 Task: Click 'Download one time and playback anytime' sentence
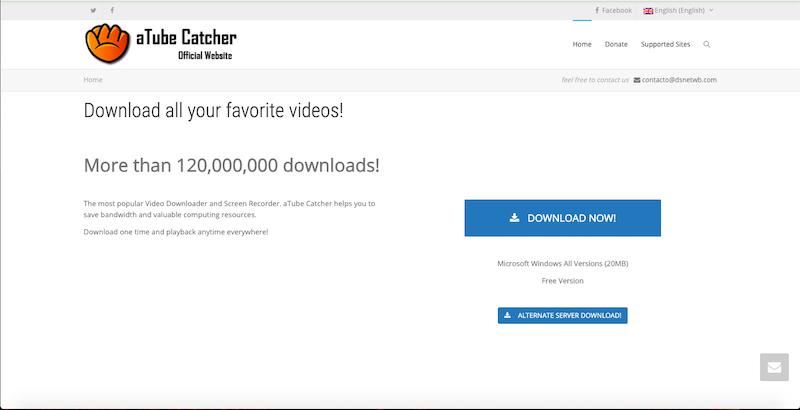coord(176,232)
